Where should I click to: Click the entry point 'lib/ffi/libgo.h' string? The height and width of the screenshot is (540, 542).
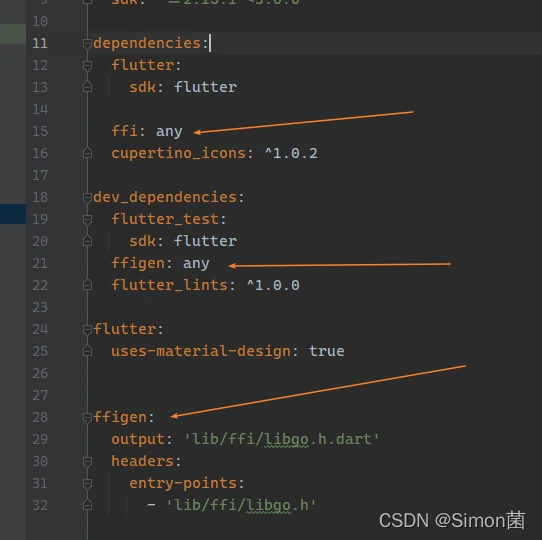pyautogui.click(x=241, y=505)
